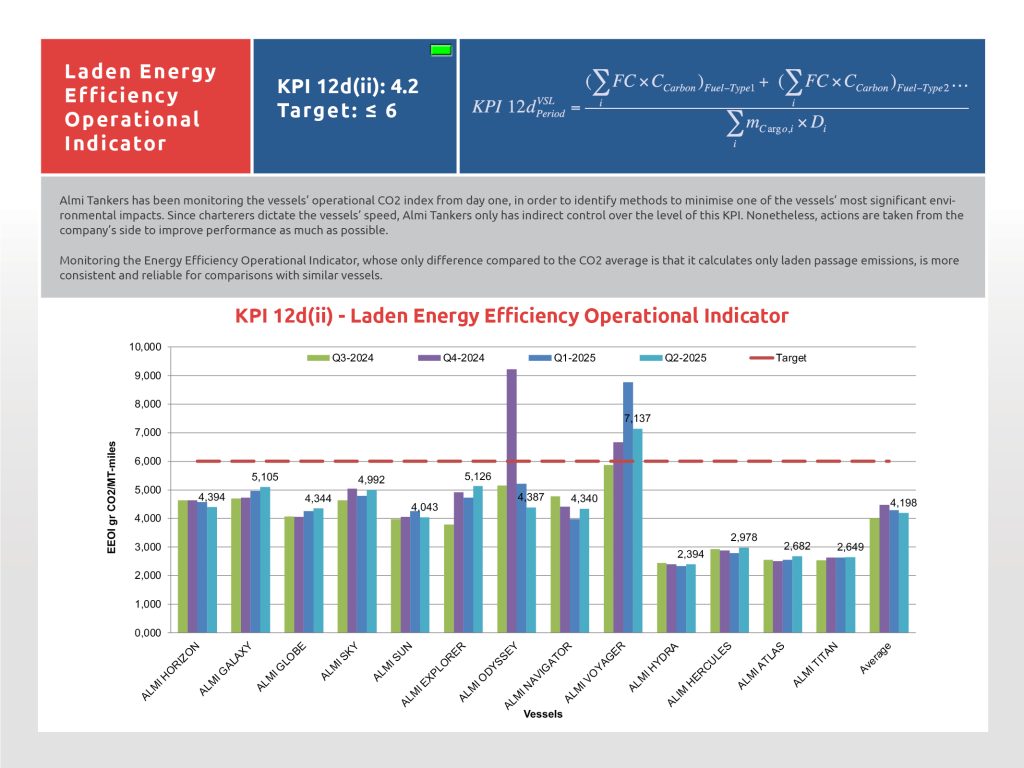Click the "ALIM HERCULES" vessel label
This screenshot has width=1024, height=768.
(x=699, y=675)
